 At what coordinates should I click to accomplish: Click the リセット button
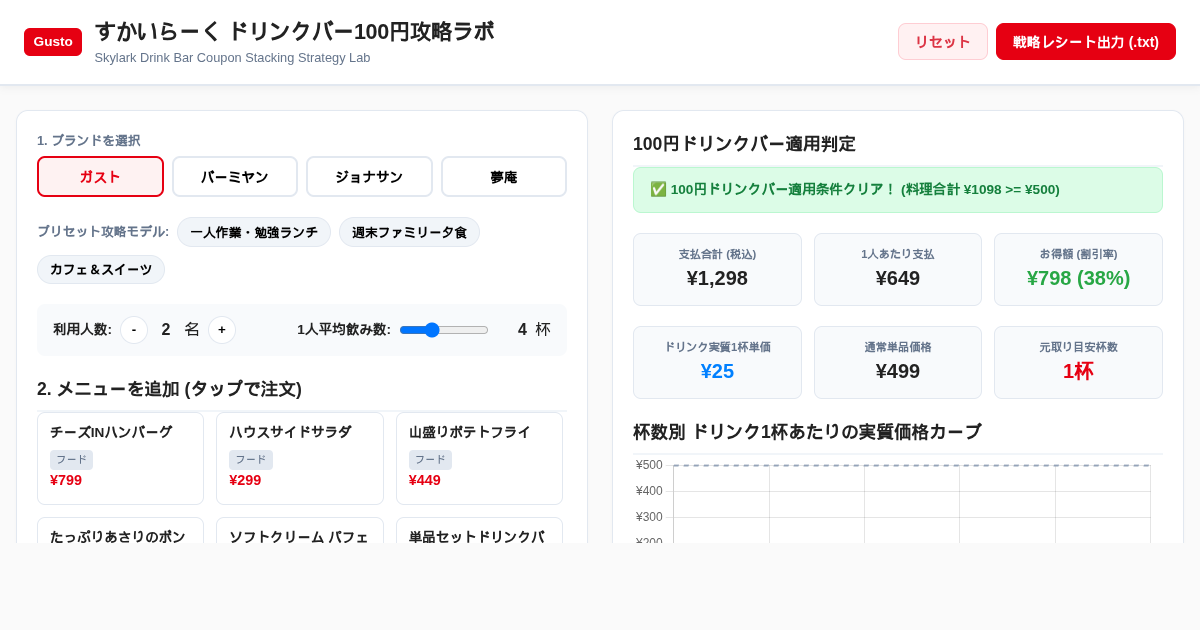943,42
